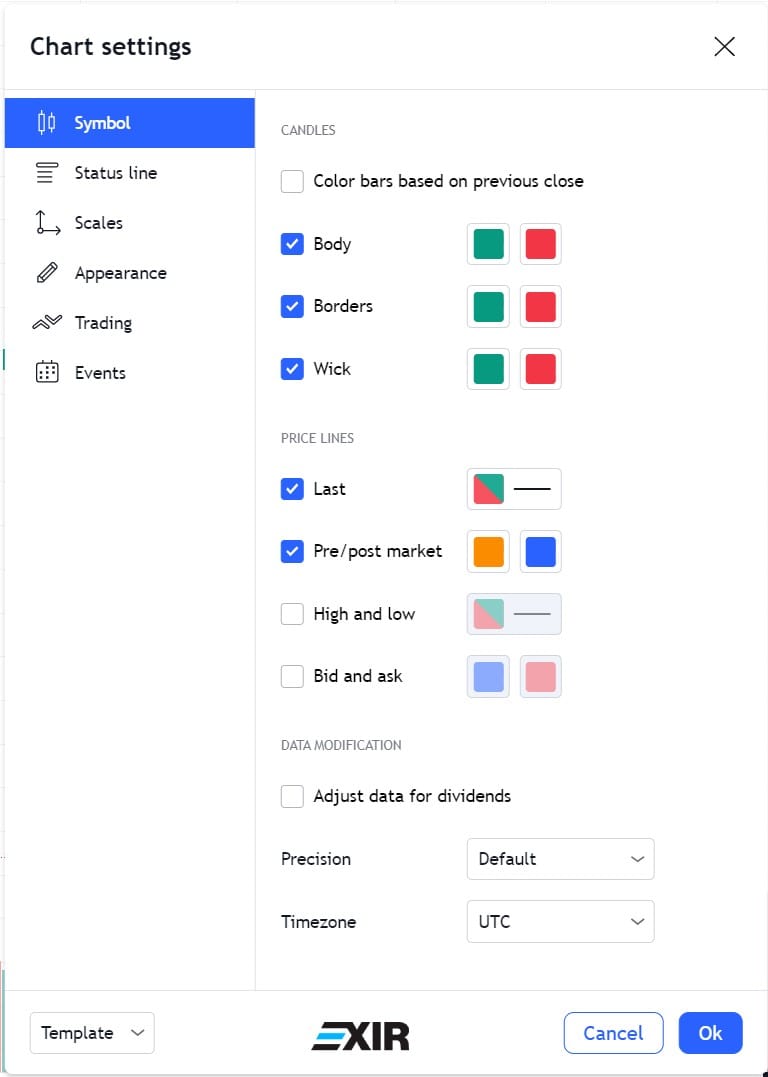768x1077 pixels.
Task: Click the EXIR logo in the footer
Action: click(x=360, y=1036)
